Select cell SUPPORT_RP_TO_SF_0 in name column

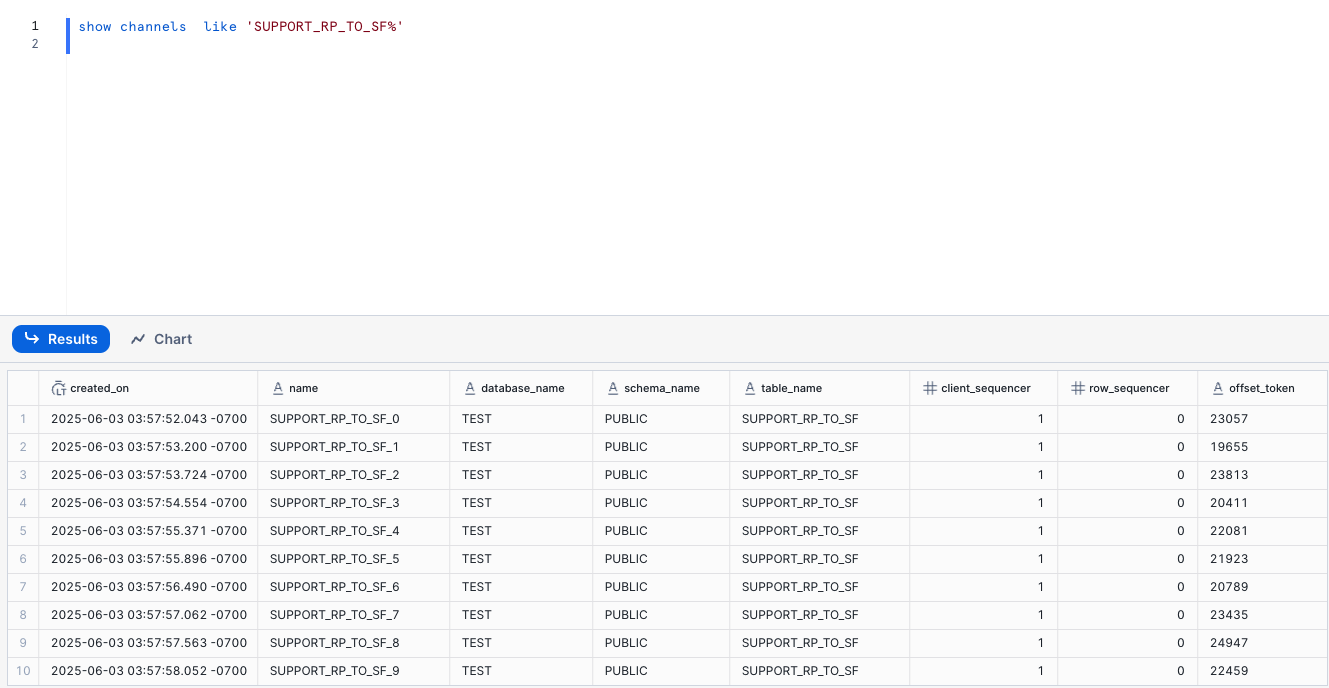[354, 419]
